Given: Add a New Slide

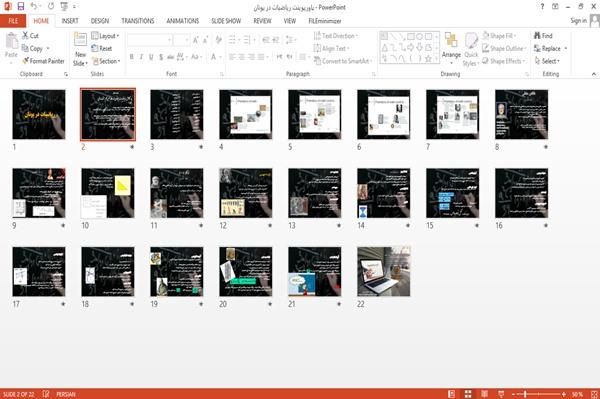Looking at the screenshot, I should 80,49.
